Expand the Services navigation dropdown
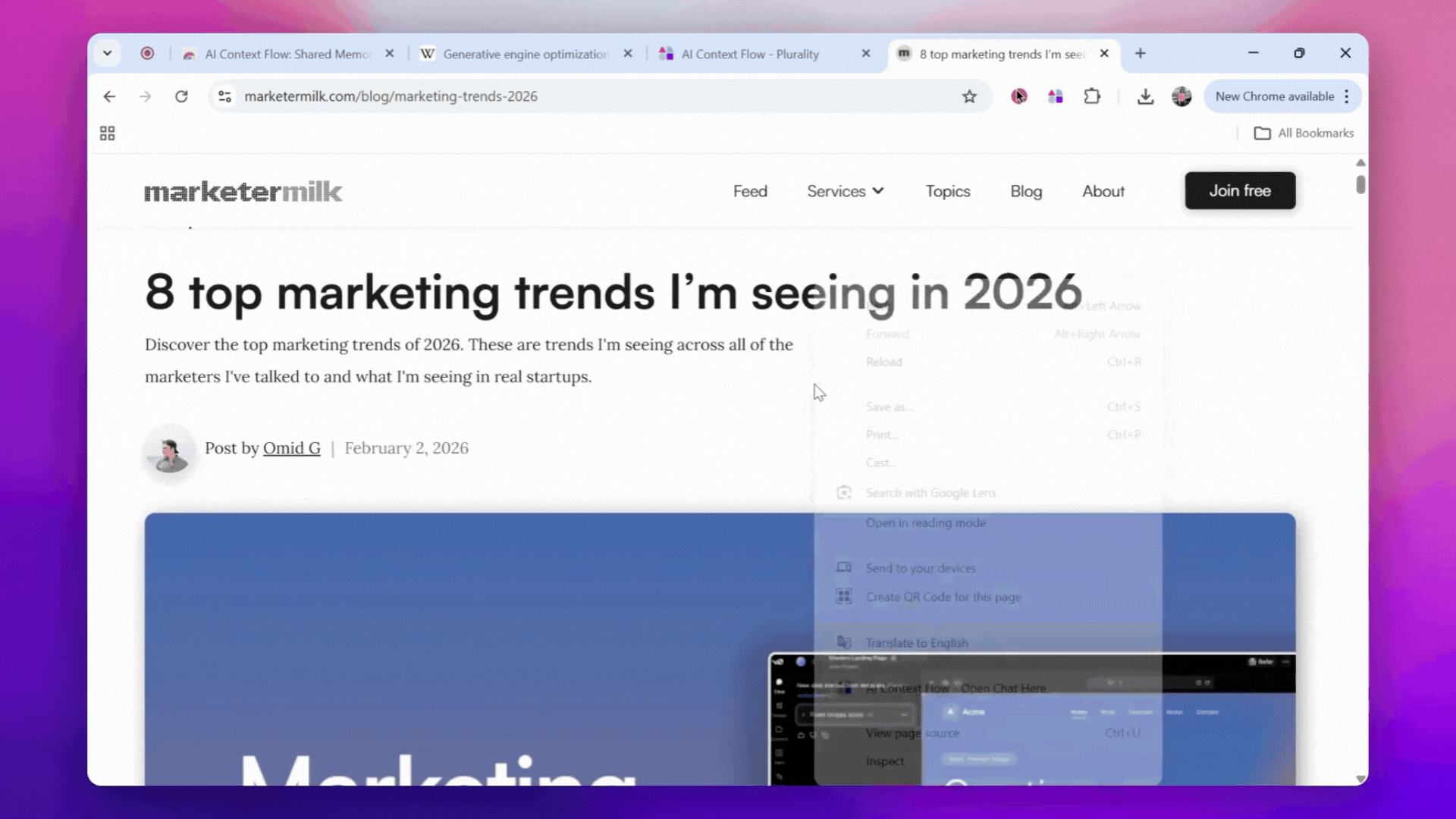 (x=845, y=191)
